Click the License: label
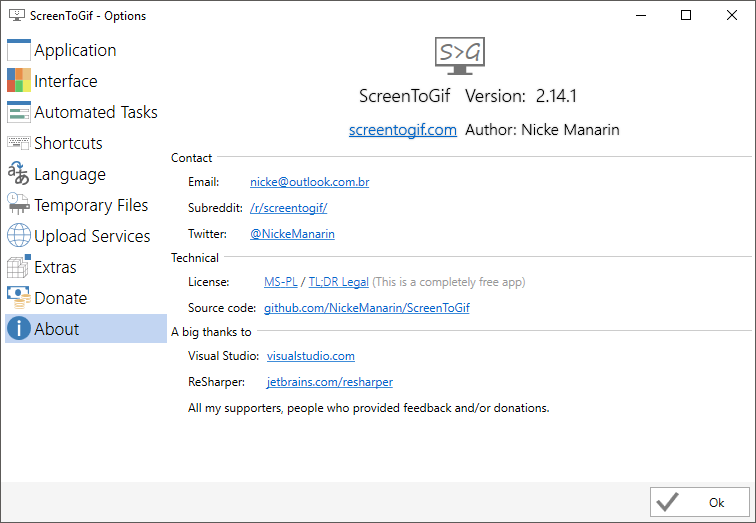The width and height of the screenshot is (756, 523). (209, 282)
